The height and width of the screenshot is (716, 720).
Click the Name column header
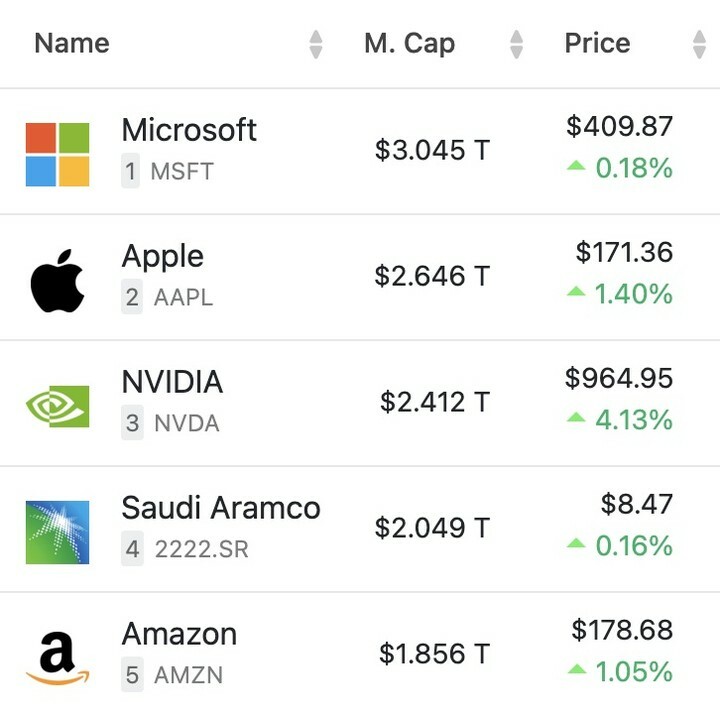point(72,44)
